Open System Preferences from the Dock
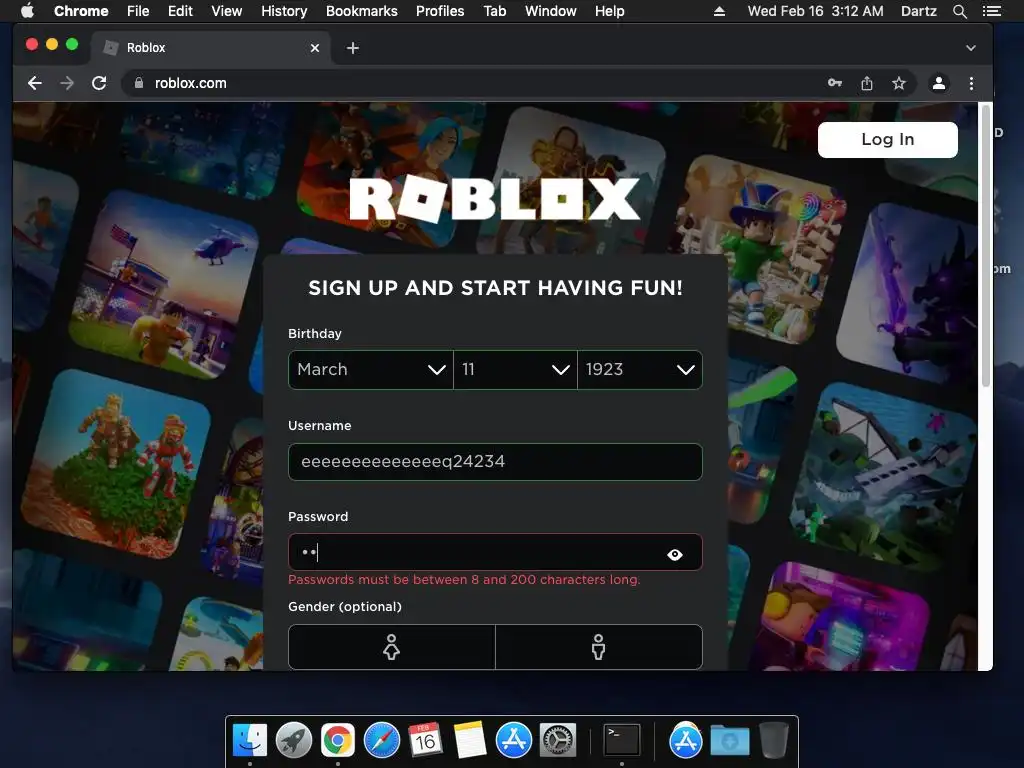1024x768 pixels. pyautogui.click(x=557, y=741)
